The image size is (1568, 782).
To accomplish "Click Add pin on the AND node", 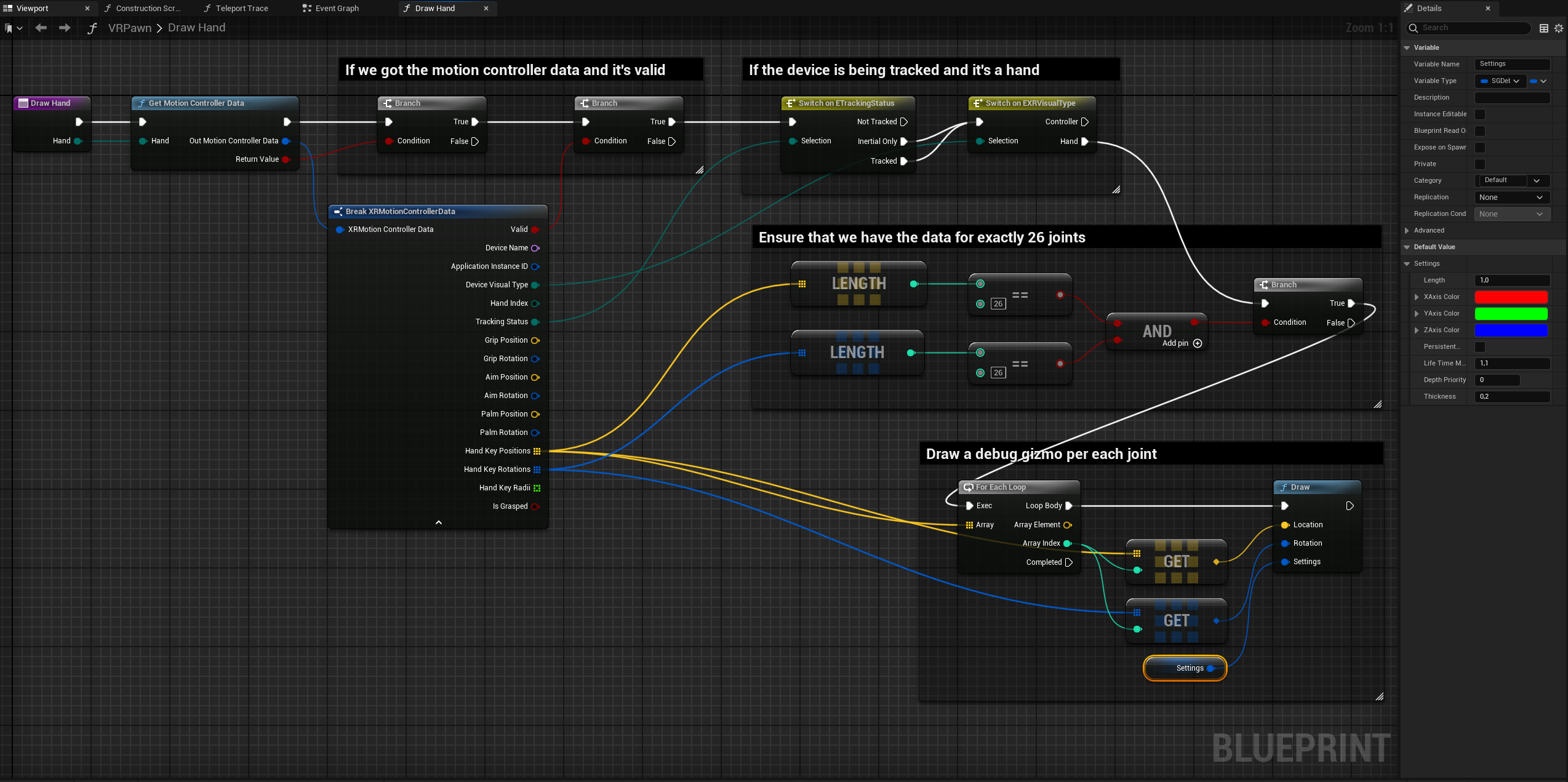I will (x=1197, y=343).
